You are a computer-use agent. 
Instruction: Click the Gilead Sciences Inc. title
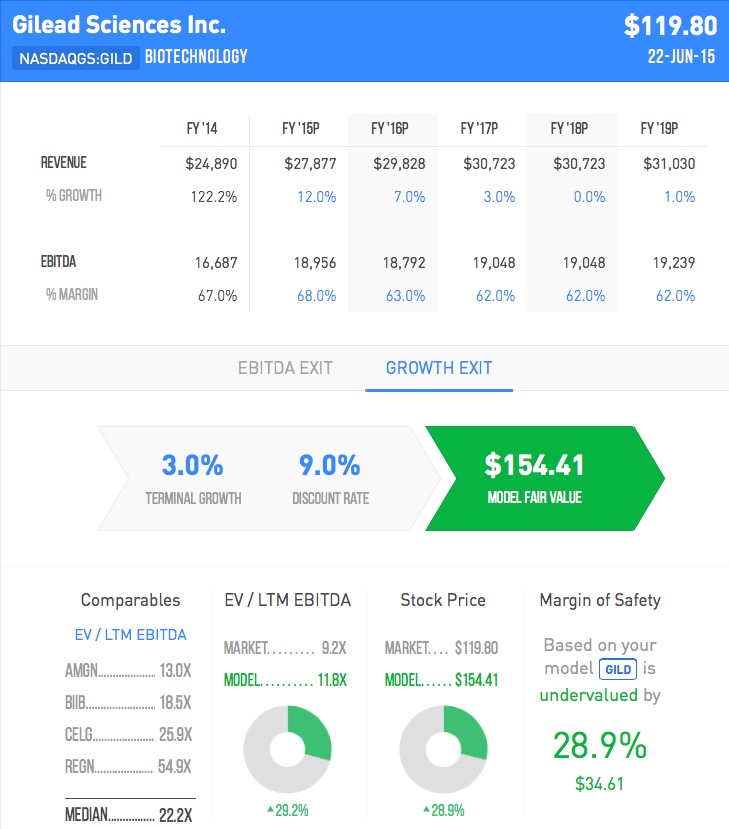pyautogui.click(x=119, y=24)
